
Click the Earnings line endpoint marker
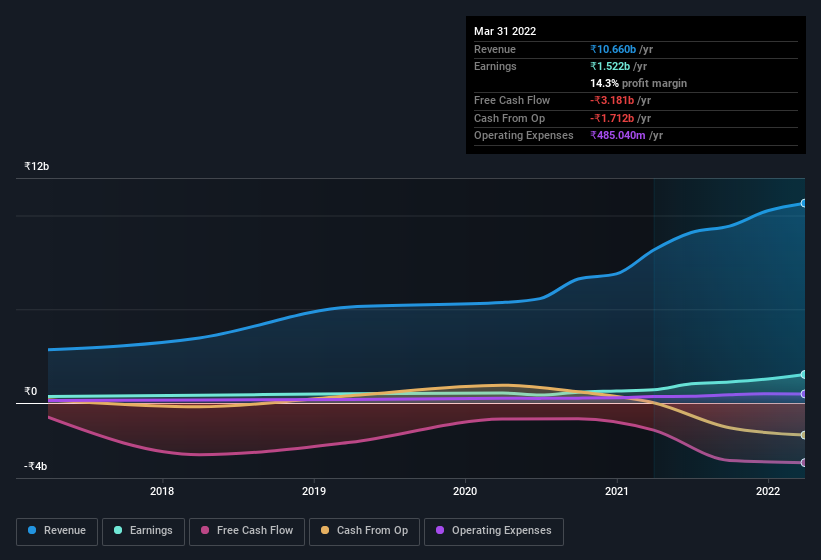[x=804, y=375]
